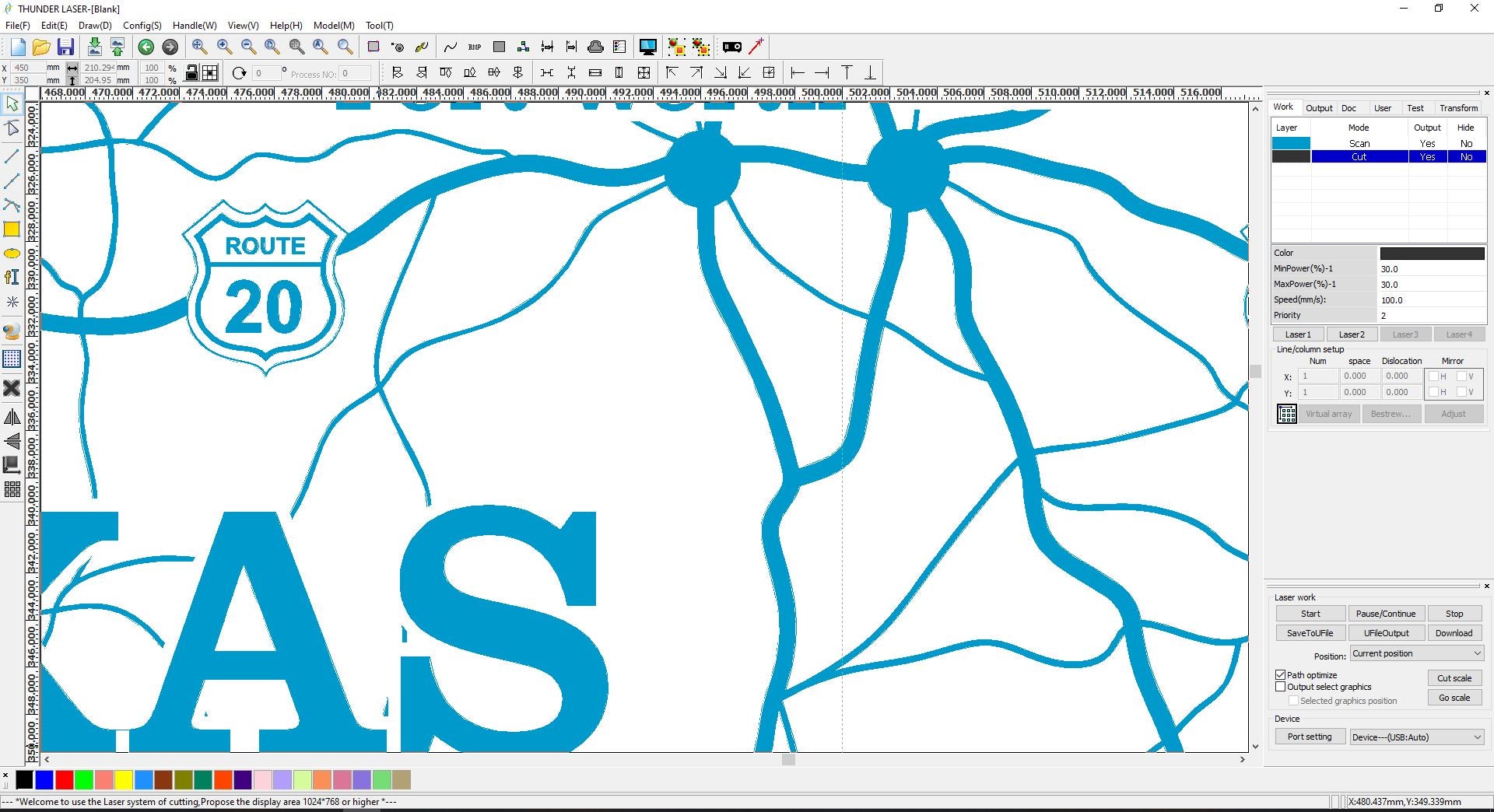Select the rectangle drawing tool
This screenshot has width=1494, height=812.
pyautogui.click(x=12, y=229)
